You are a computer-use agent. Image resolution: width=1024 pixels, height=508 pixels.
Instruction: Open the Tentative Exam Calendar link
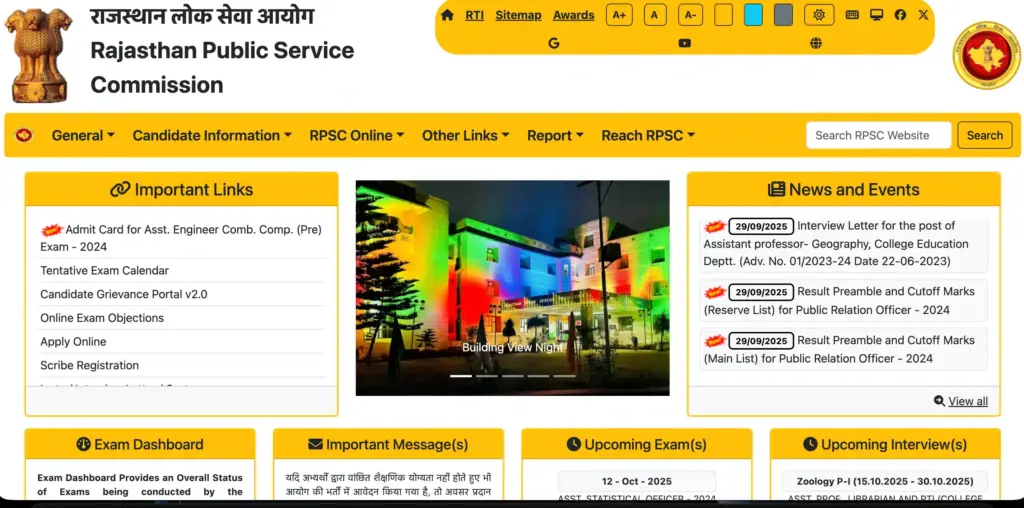(105, 271)
